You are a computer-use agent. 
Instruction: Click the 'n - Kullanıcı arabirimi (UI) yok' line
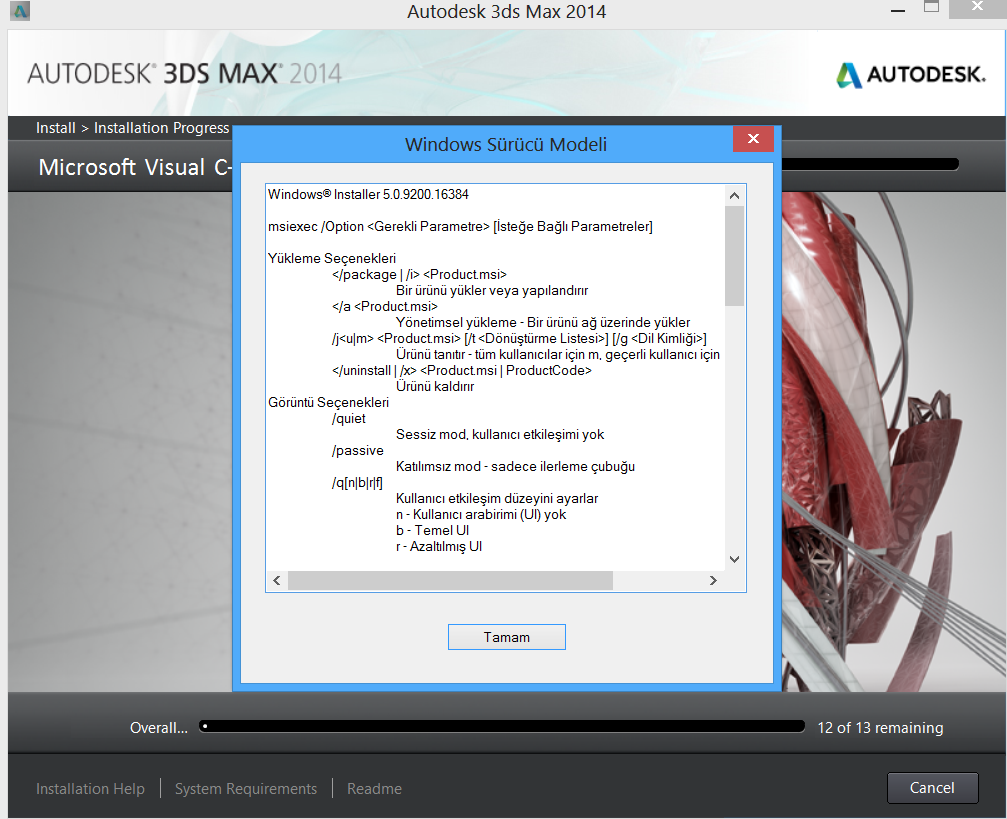[x=481, y=514]
